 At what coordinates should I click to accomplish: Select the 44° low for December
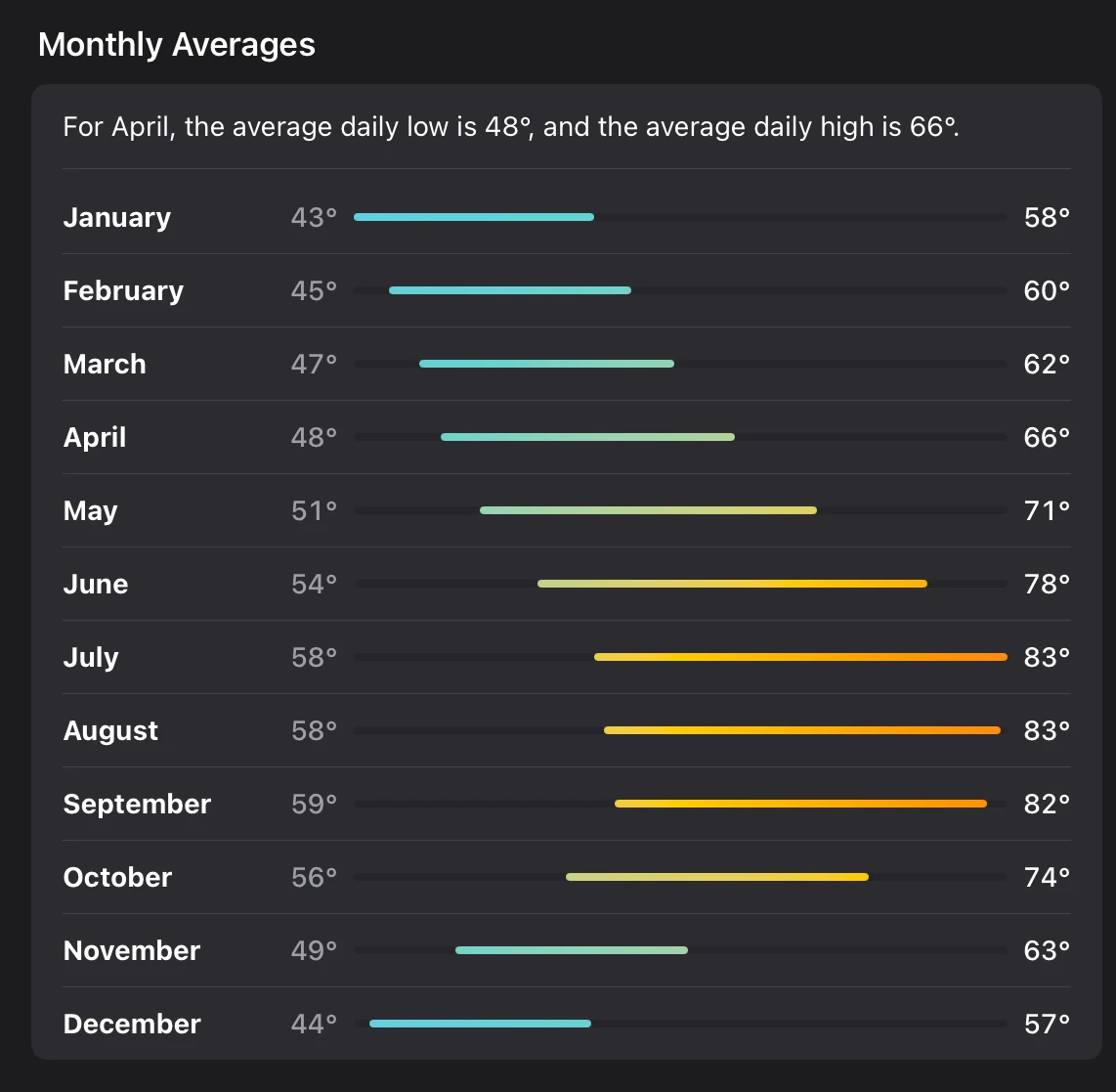(x=312, y=1024)
